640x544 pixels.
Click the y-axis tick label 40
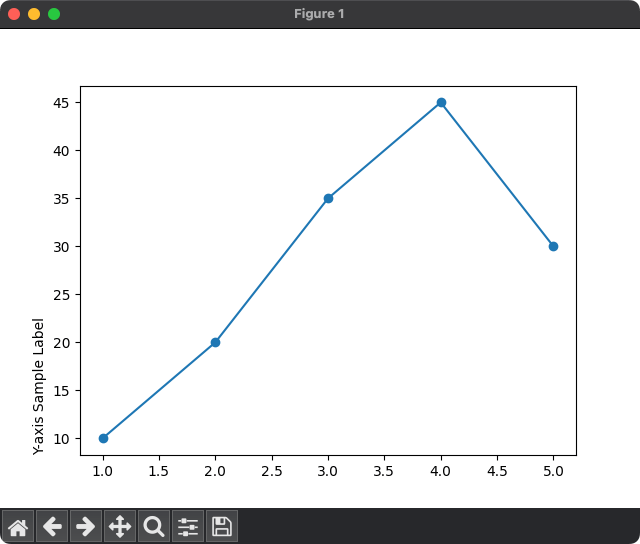(x=61, y=151)
